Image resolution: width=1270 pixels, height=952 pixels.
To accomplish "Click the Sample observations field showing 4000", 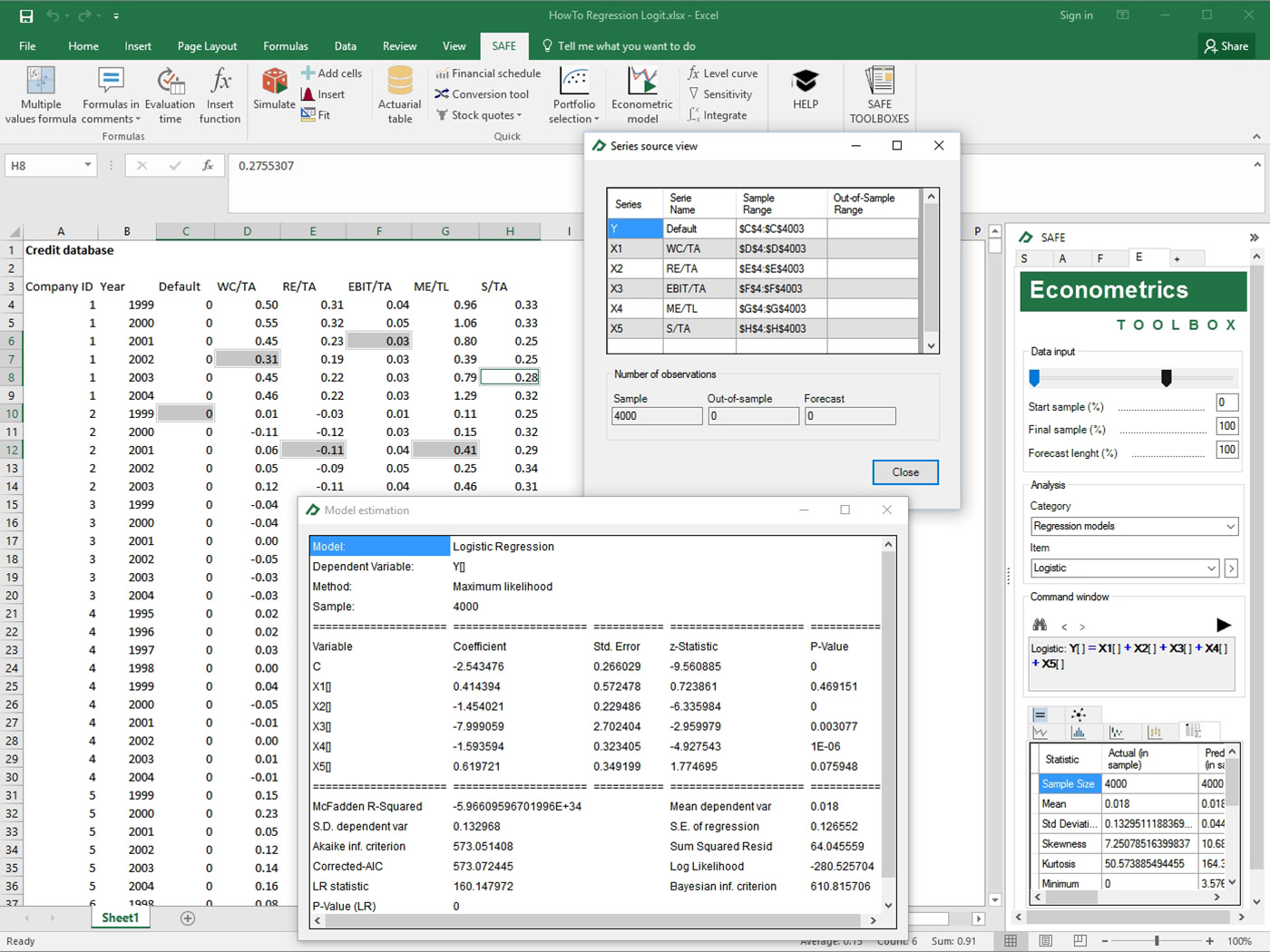I will pos(657,416).
